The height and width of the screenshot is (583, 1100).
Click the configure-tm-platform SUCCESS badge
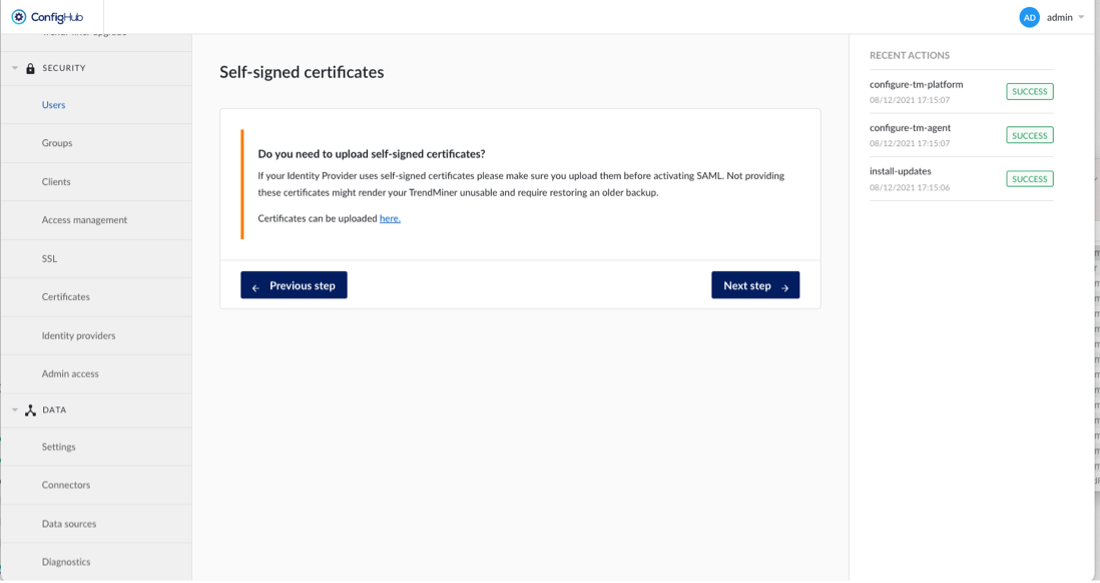(1029, 91)
